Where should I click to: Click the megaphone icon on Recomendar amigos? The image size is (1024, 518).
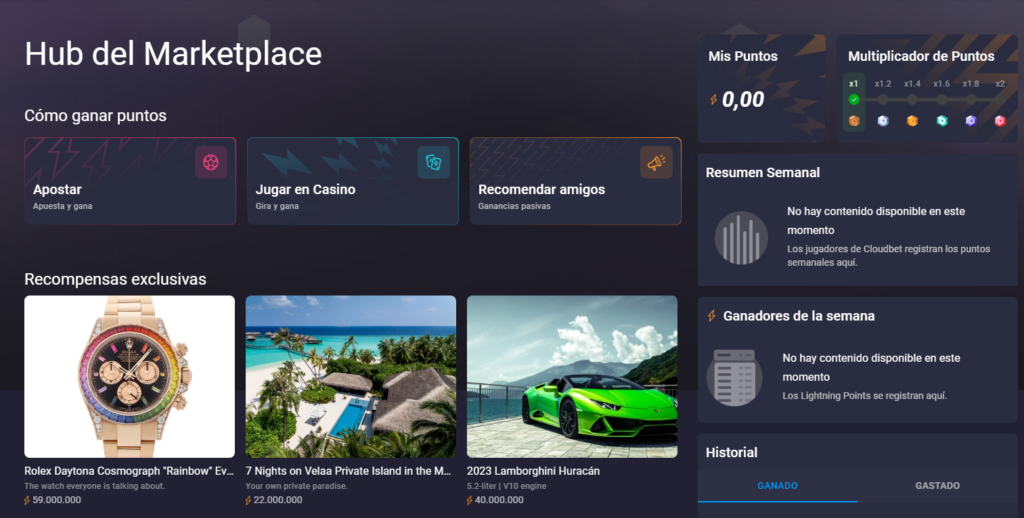coord(656,163)
